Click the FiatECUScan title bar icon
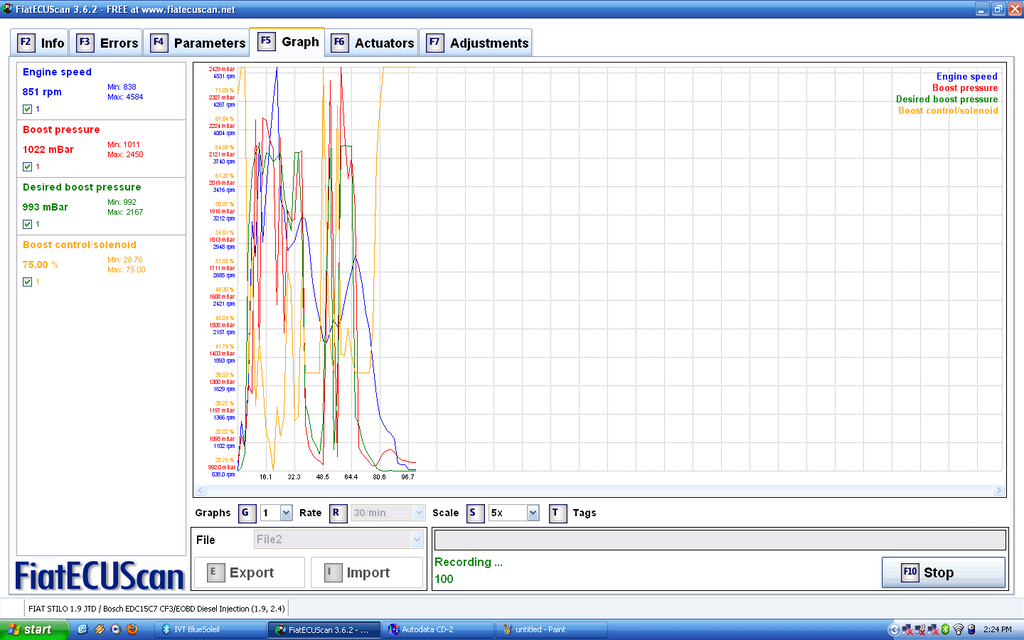Screen dimensions: 1024x640 7,8
